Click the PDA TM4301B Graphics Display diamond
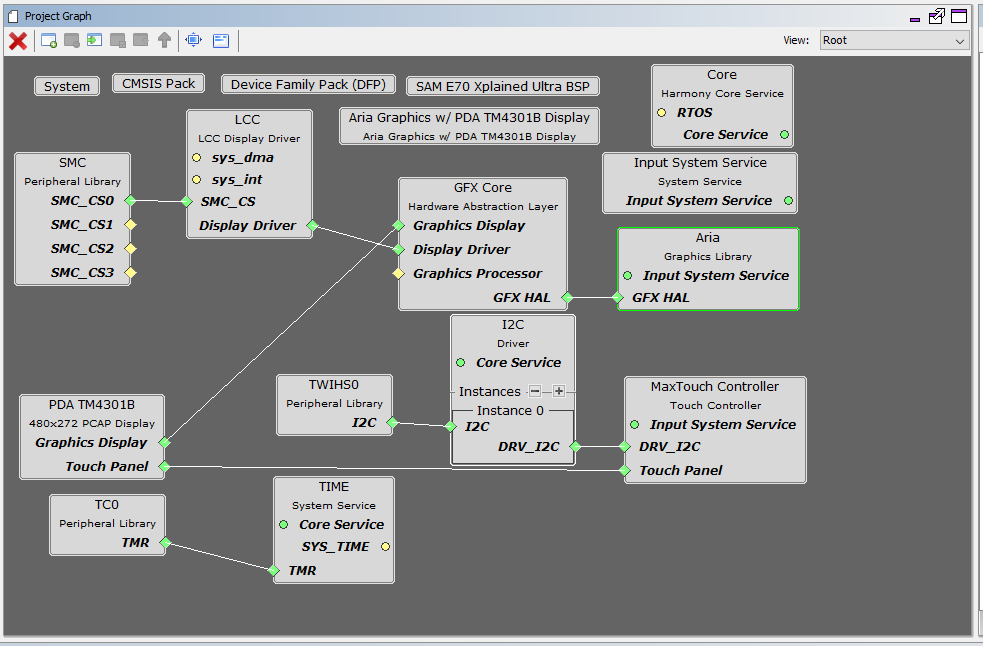The width and height of the screenshot is (983, 646). click(164, 442)
